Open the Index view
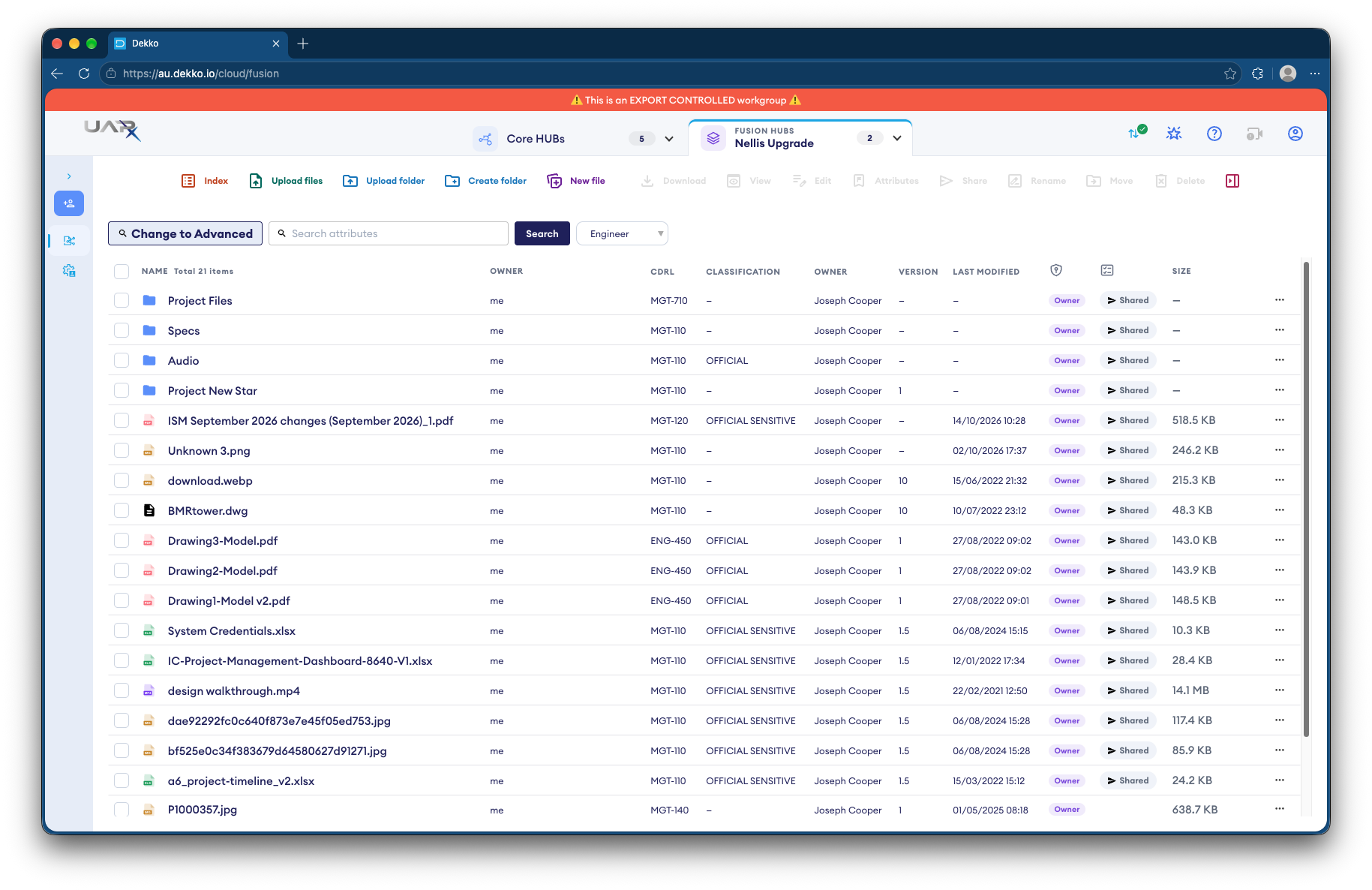Screen dimensions: 1372x890 pyautogui.click(x=205, y=181)
